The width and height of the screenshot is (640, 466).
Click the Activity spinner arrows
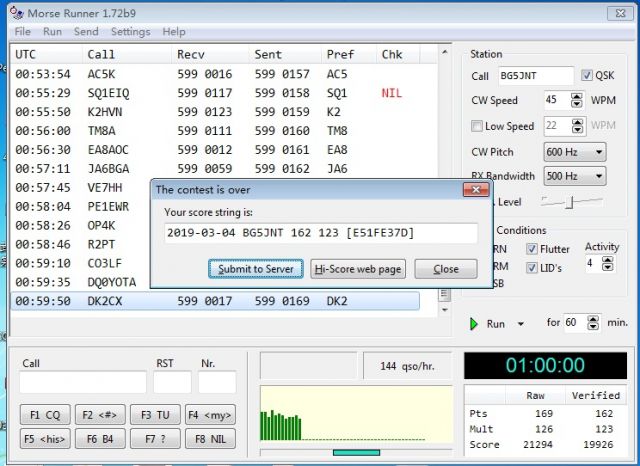607,264
